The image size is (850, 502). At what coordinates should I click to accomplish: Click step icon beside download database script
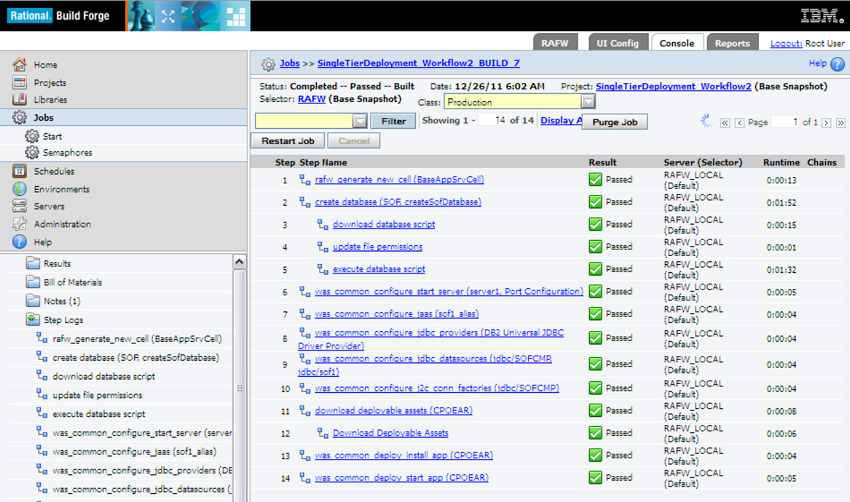323,224
